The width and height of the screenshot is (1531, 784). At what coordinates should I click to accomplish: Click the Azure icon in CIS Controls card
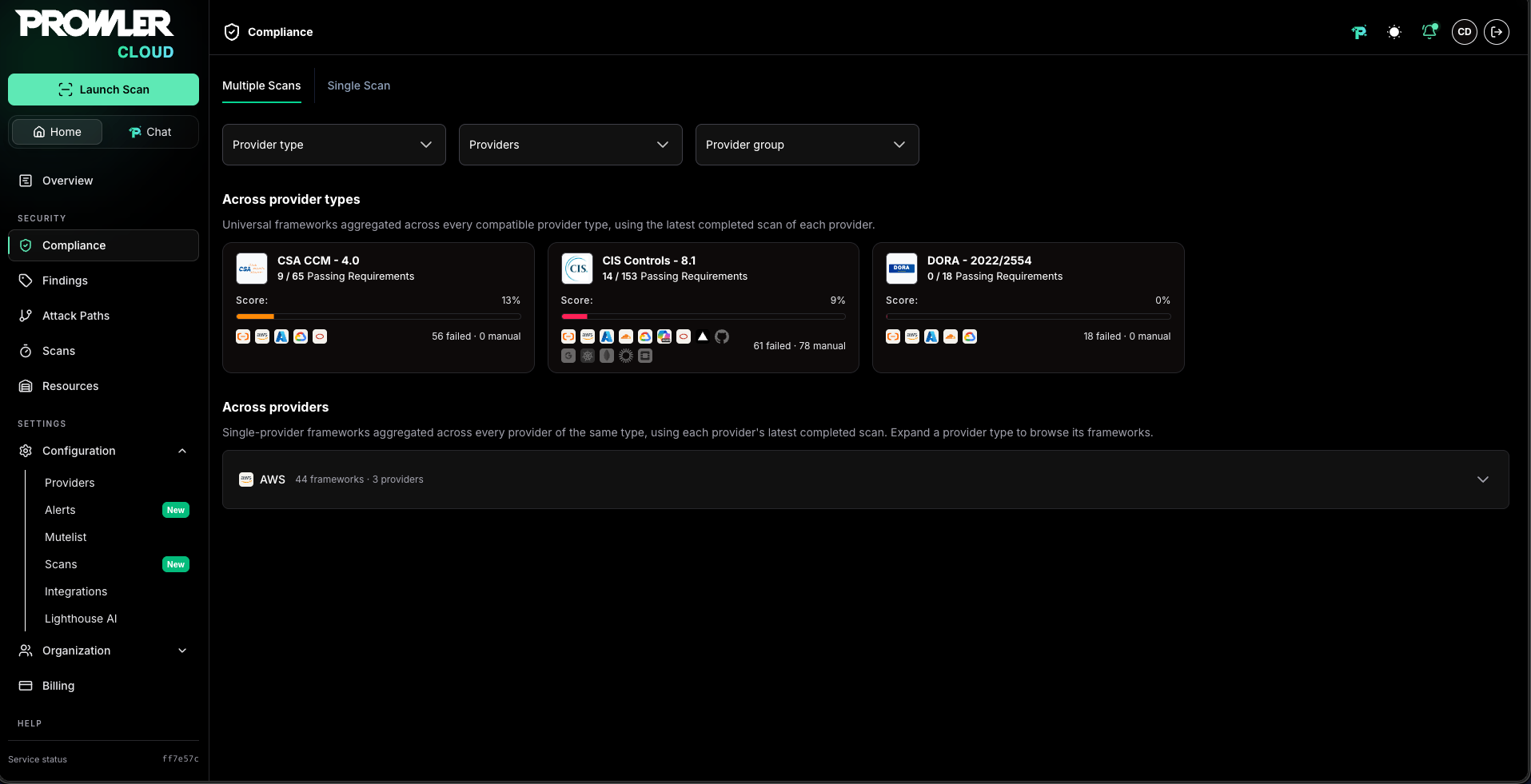click(607, 336)
